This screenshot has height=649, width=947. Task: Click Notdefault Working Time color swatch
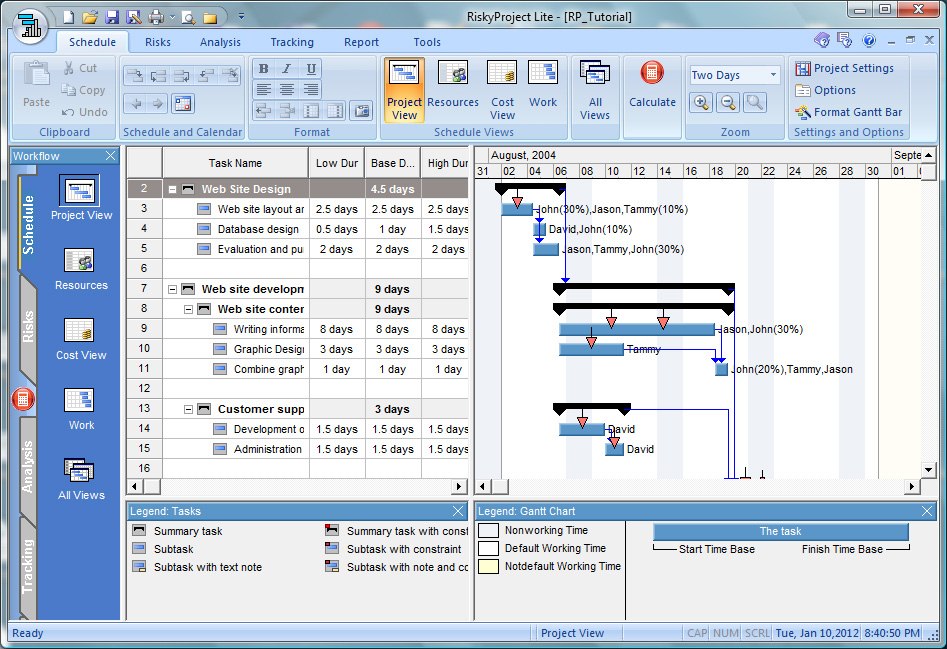488,566
